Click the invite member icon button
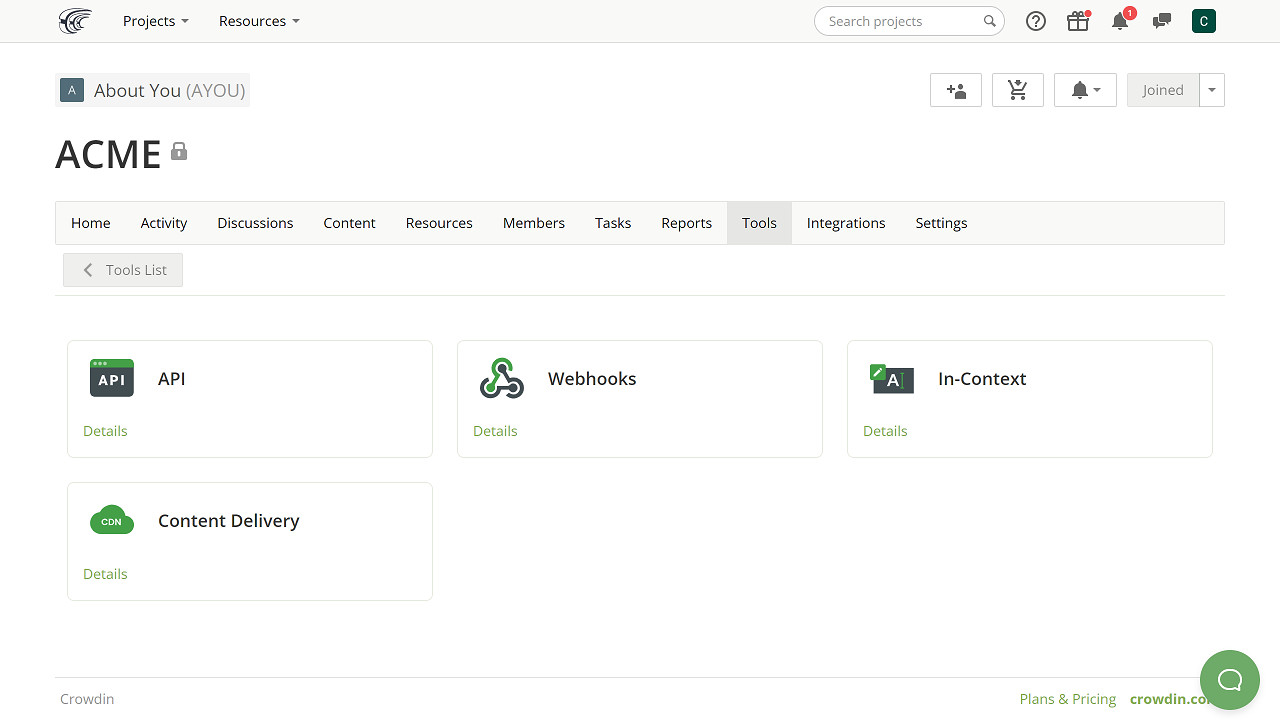The width and height of the screenshot is (1280, 720). click(956, 90)
